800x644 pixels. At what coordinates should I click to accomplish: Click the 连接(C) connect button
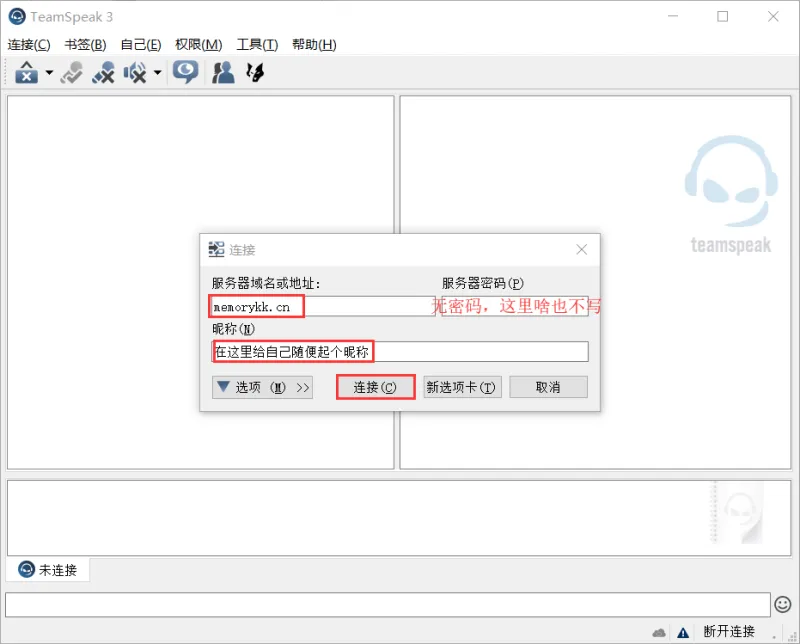coord(375,387)
